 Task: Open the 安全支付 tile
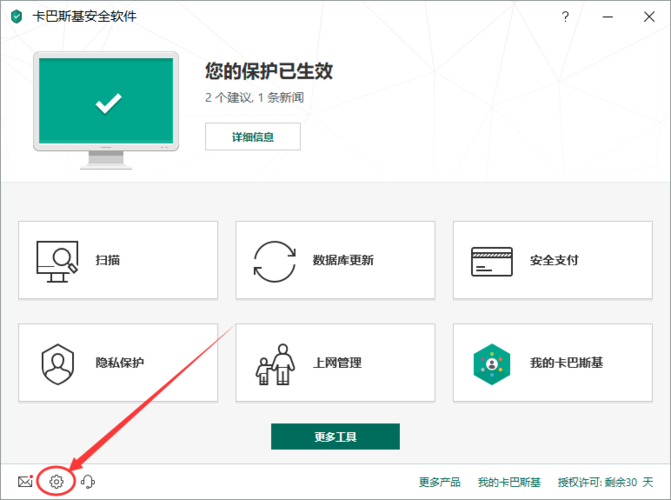click(552, 260)
